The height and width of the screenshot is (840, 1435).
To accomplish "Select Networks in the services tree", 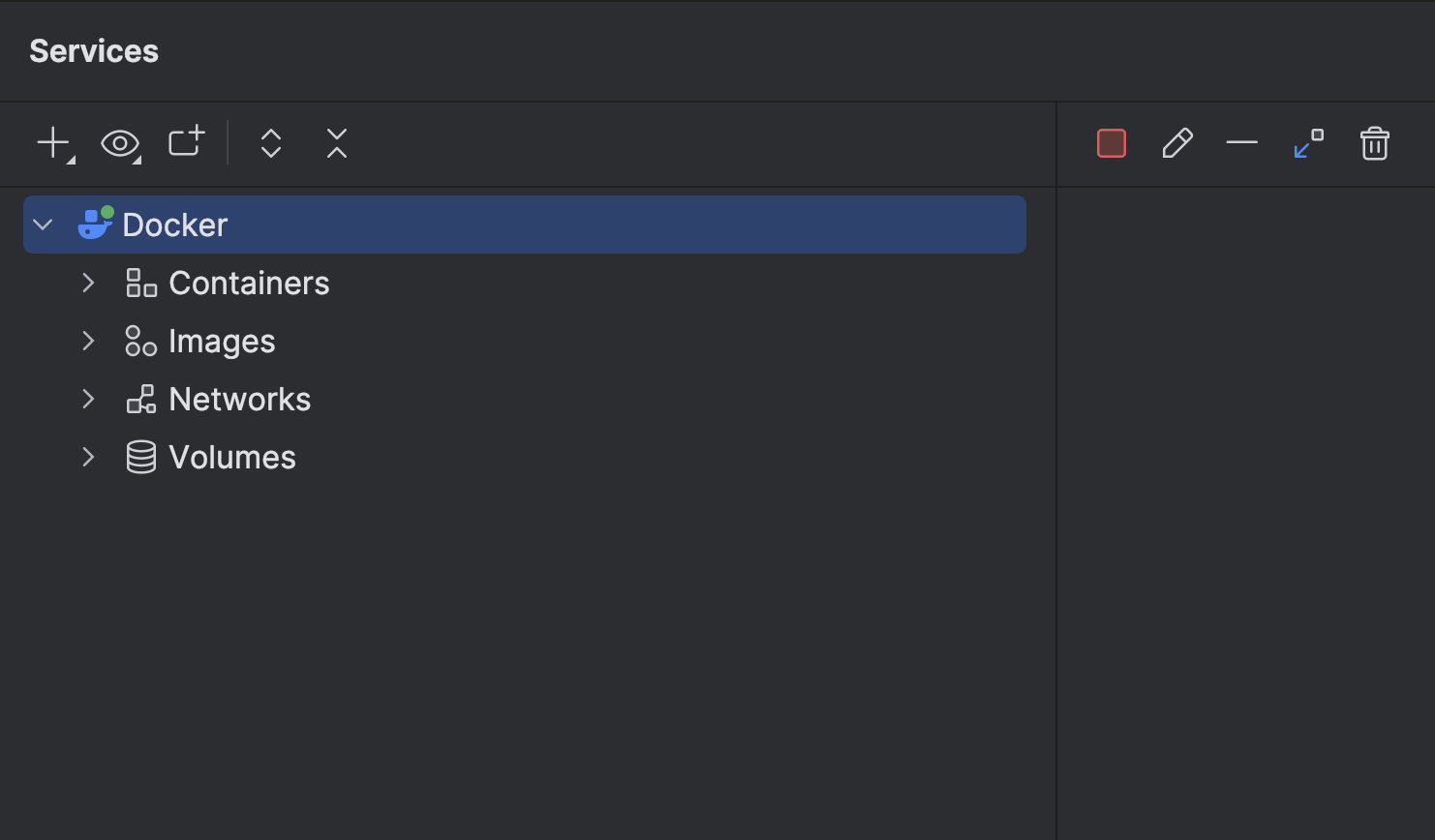I will point(239,399).
